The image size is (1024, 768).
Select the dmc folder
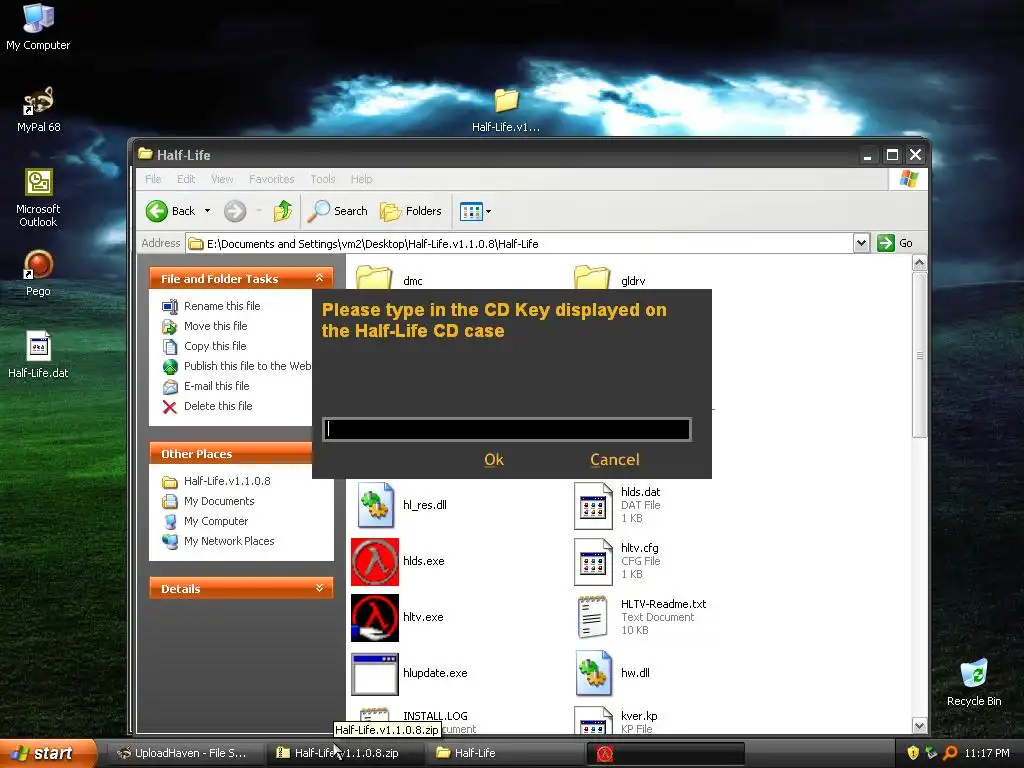(x=390, y=278)
